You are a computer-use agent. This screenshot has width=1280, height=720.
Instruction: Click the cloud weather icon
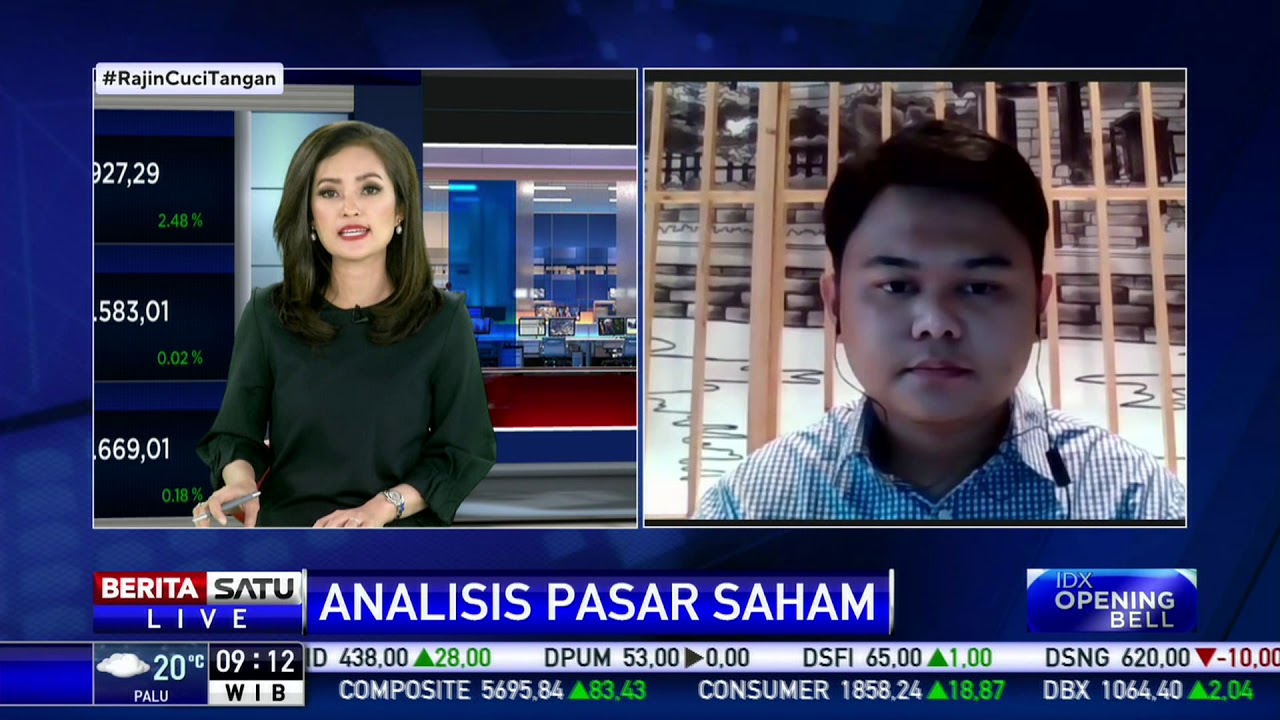123,666
